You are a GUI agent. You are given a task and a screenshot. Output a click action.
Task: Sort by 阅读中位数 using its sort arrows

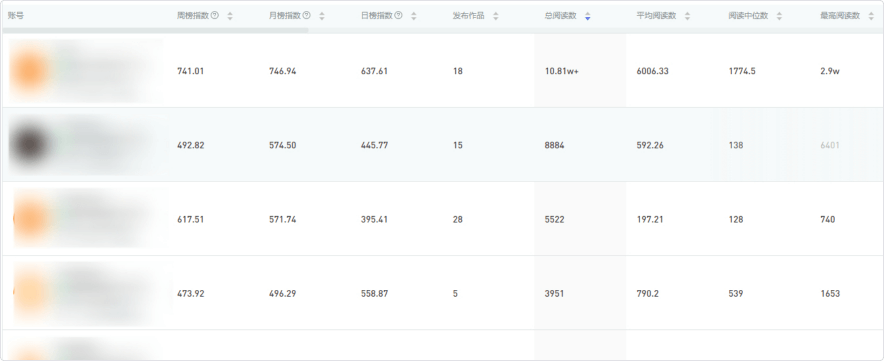click(779, 16)
